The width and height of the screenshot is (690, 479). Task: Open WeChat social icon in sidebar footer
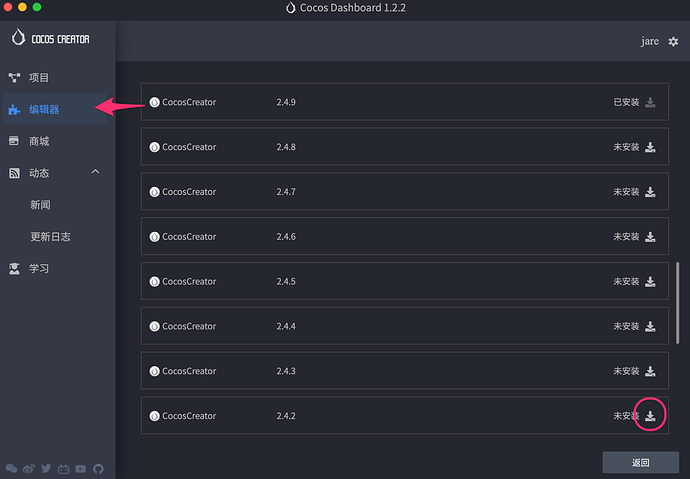click(x=11, y=468)
